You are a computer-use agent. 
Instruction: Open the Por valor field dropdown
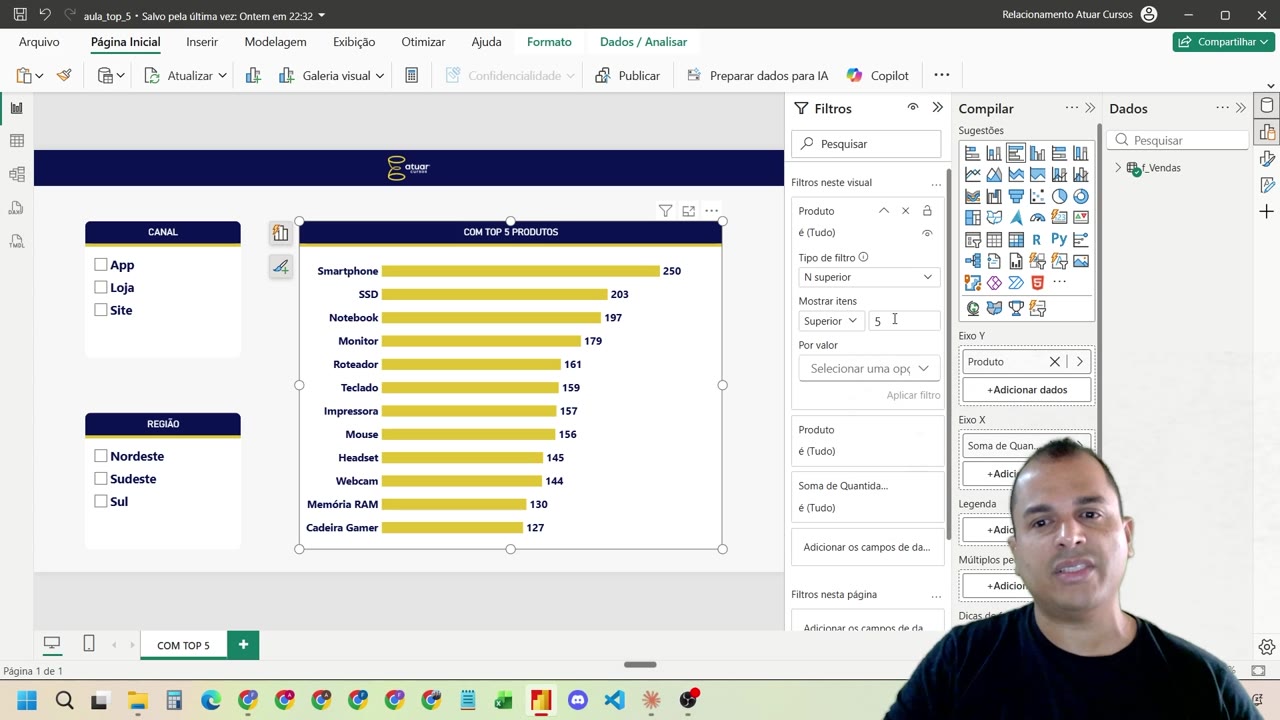tap(869, 368)
